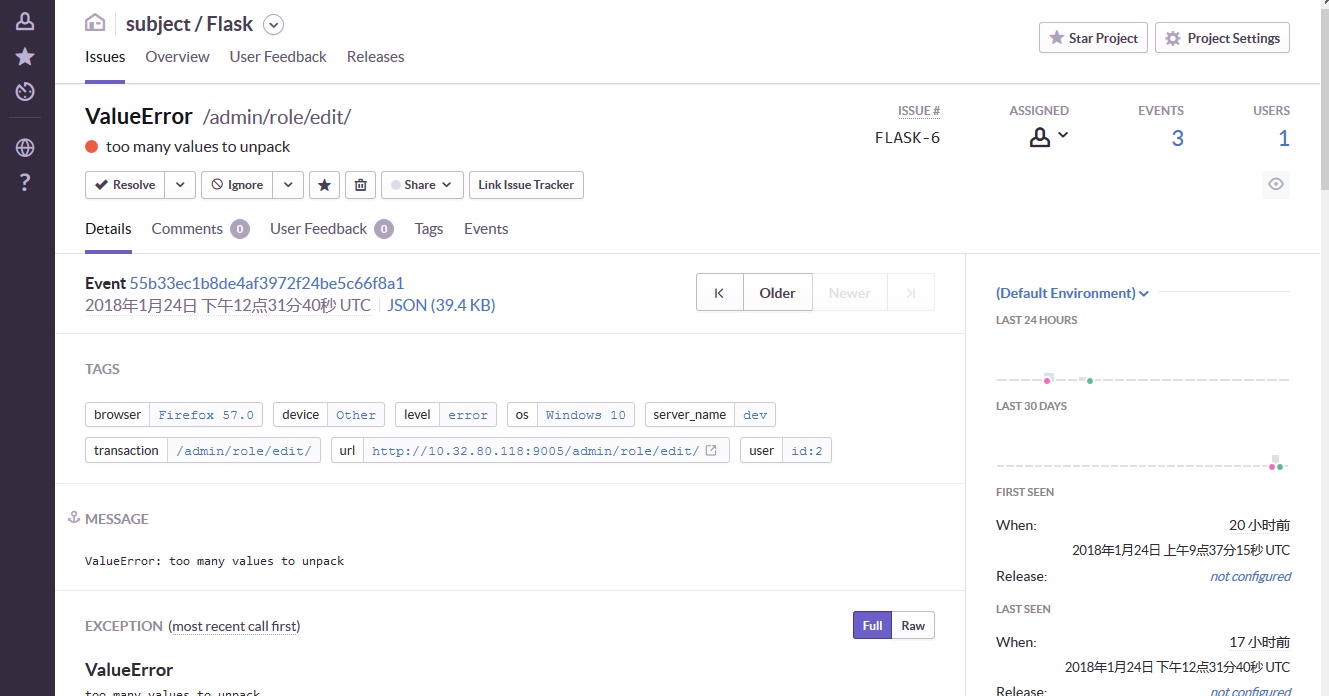The width and height of the screenshot is (1329, 696).
Task: Switch exception view to Raw
Action: point(913,626)
